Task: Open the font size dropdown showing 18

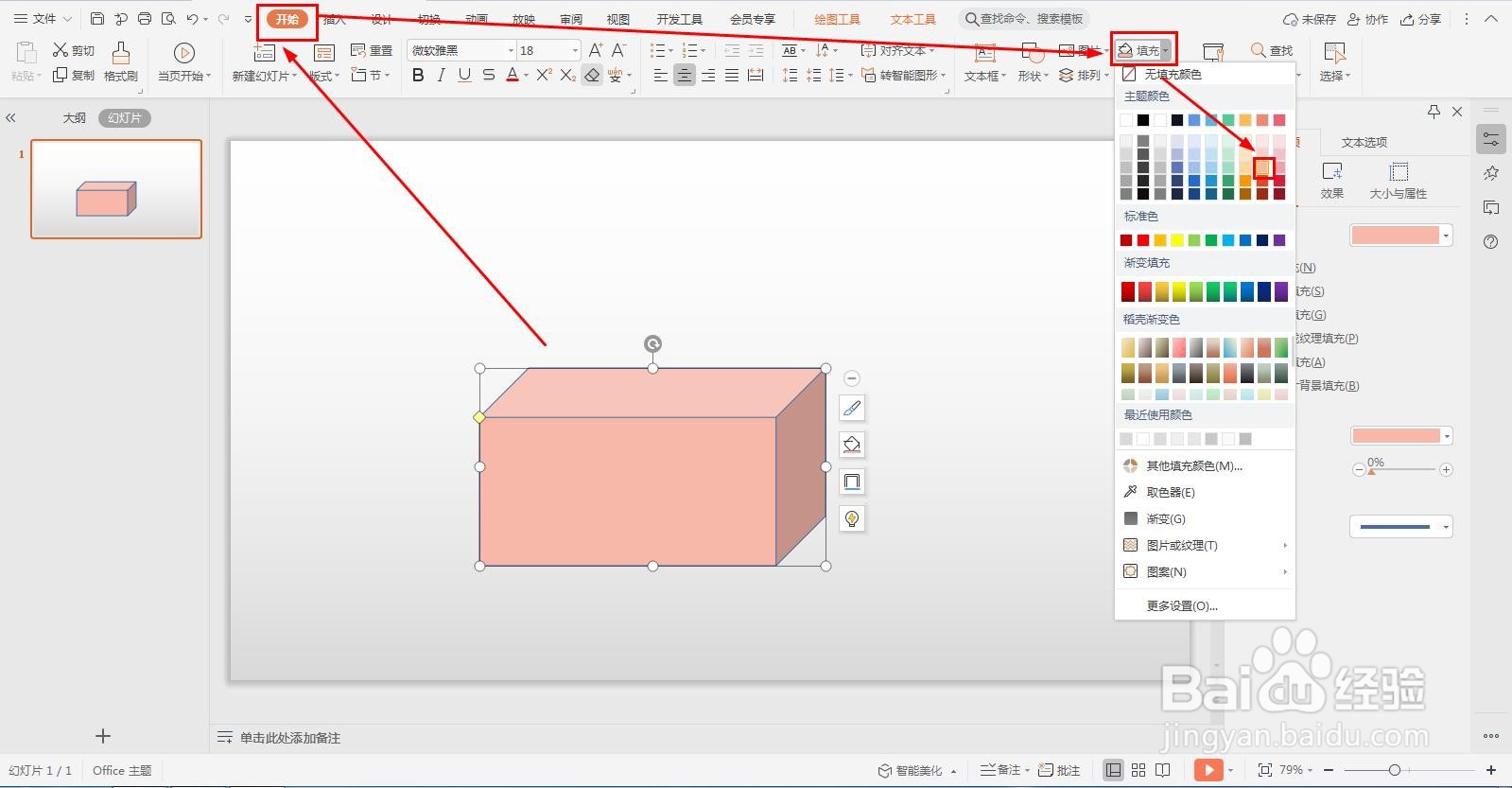Action: [575, 50]
